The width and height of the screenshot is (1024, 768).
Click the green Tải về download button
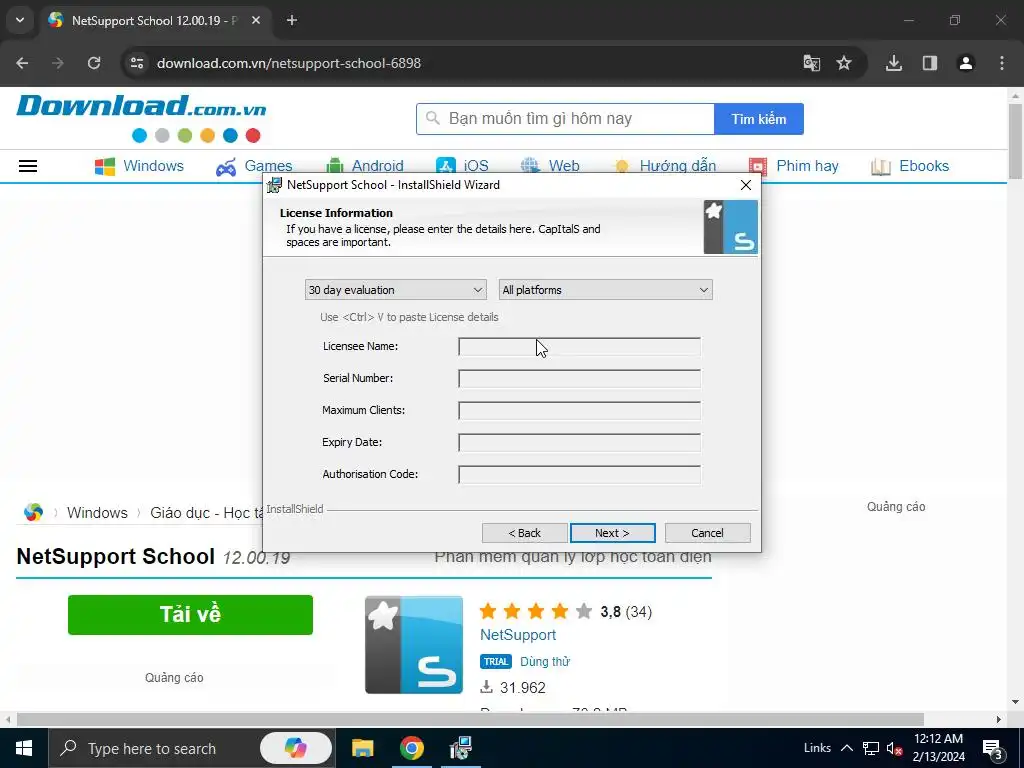tap(190, 615)
